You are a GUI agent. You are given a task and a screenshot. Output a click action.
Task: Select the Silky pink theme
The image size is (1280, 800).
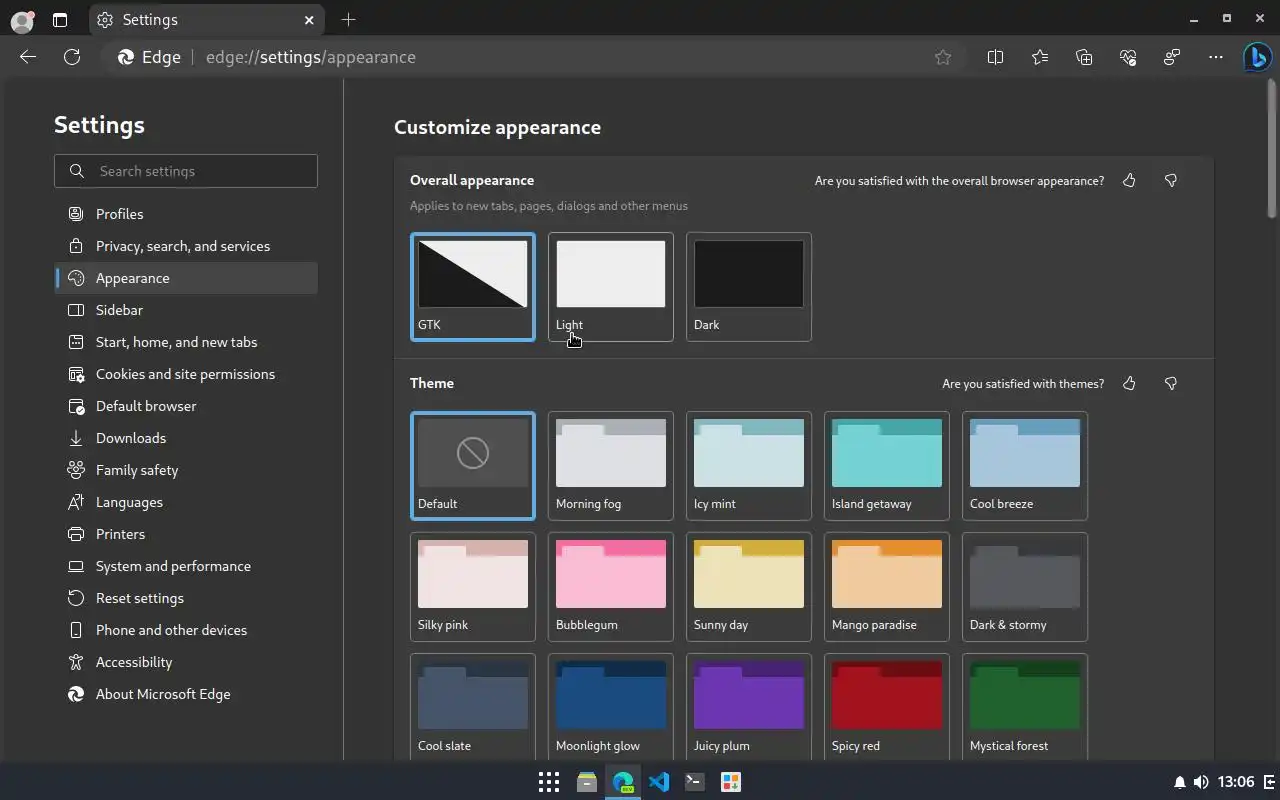point(473,587)
